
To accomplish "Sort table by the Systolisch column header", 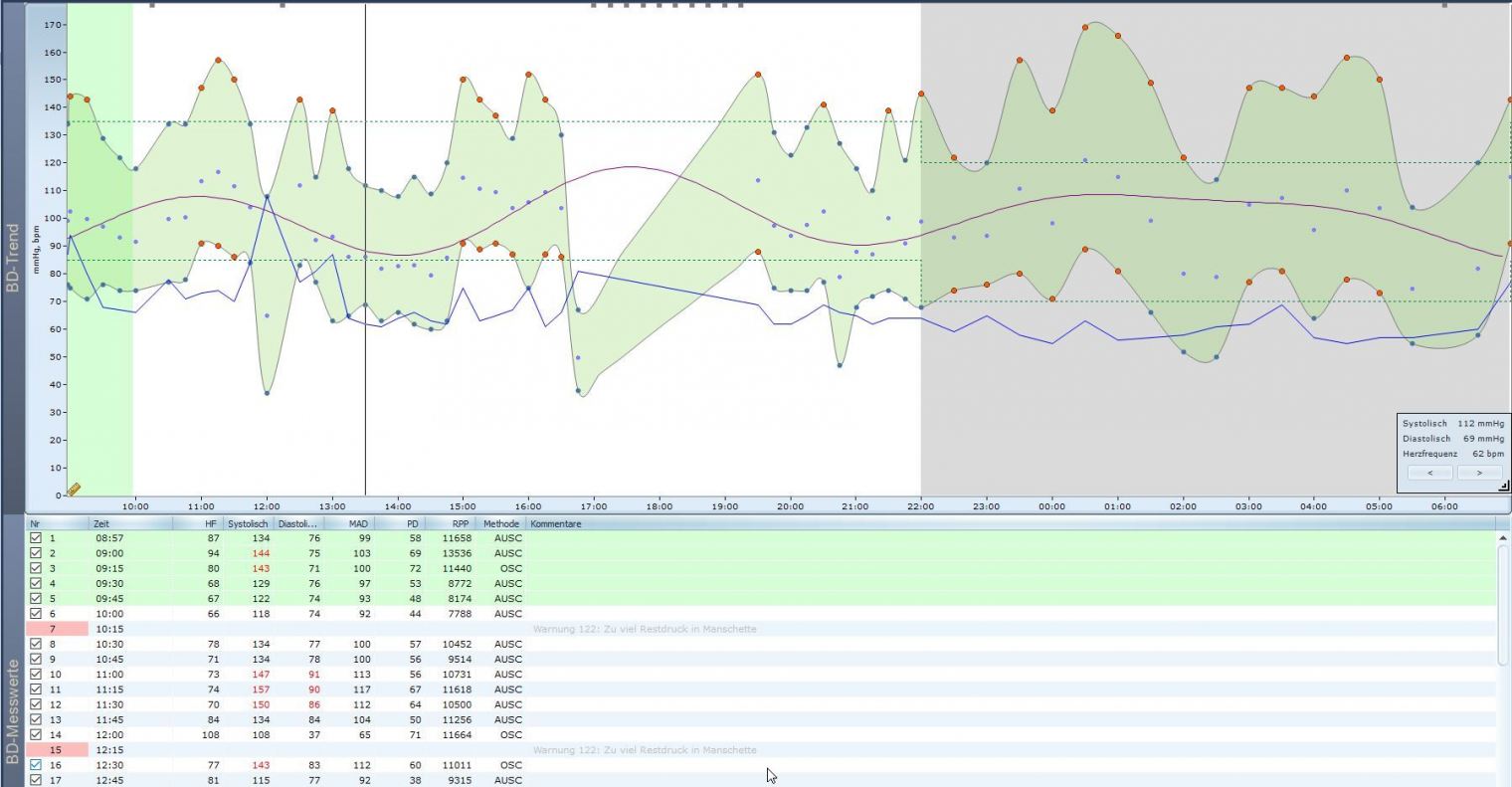I will (248, 523).
